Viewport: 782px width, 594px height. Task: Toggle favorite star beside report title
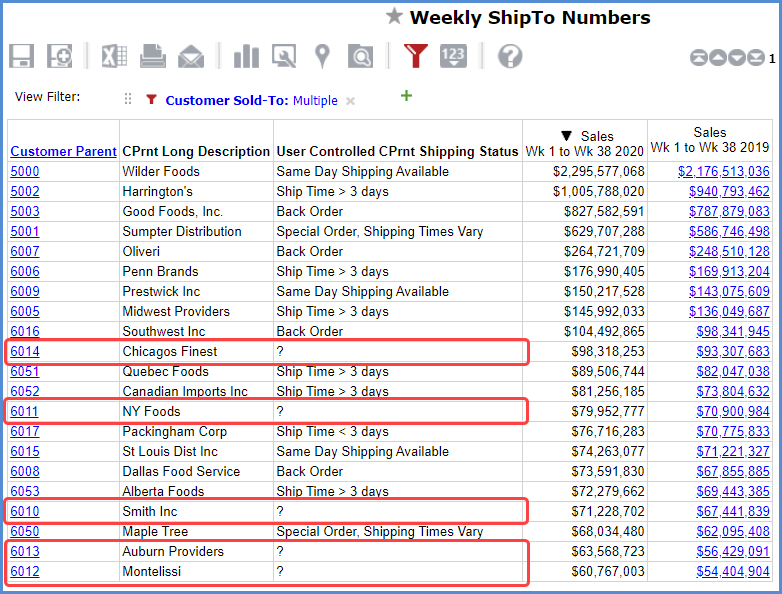(395, 17)
